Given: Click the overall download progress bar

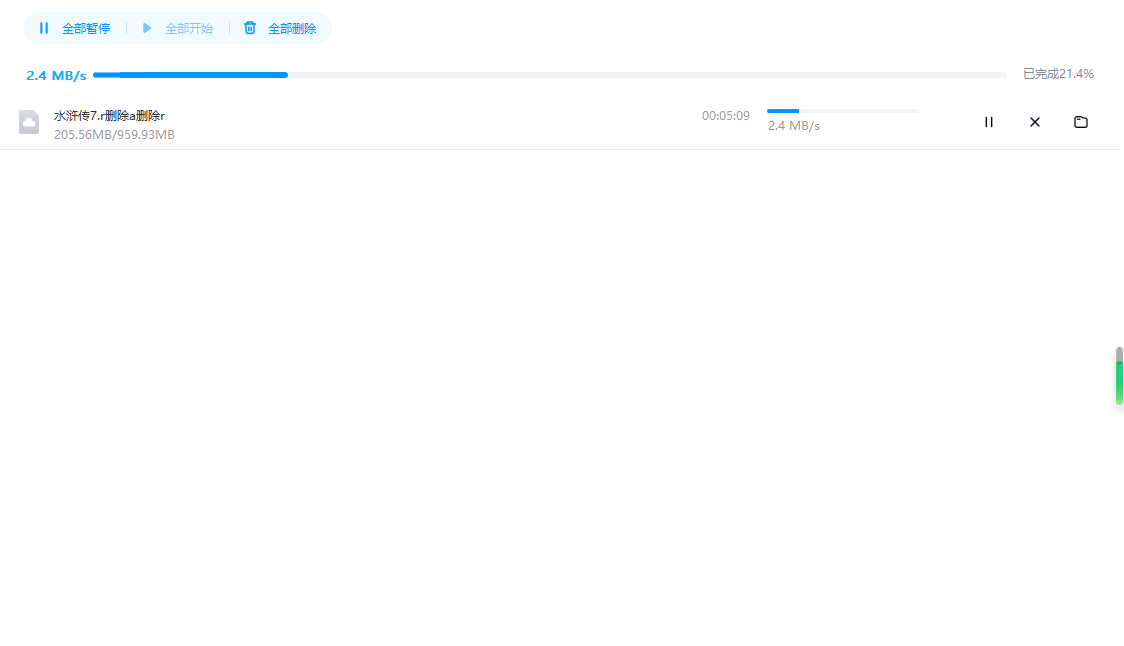Looking at the screenshot, I should pos(550,75).
